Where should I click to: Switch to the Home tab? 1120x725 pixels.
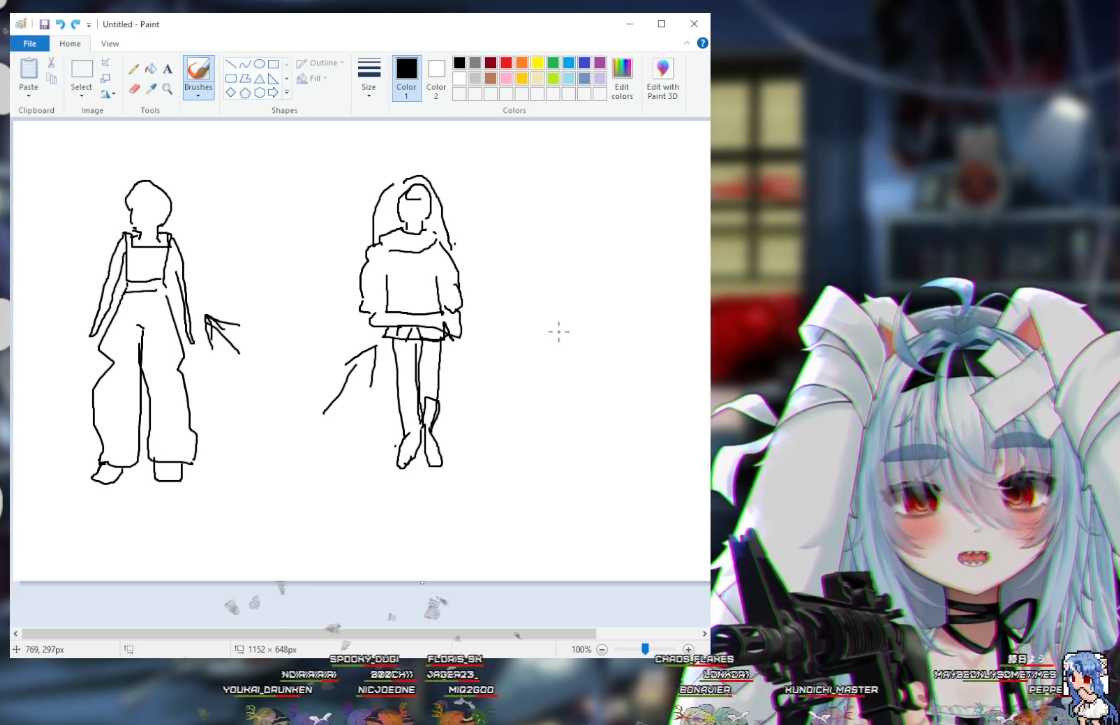click(70, 44)
